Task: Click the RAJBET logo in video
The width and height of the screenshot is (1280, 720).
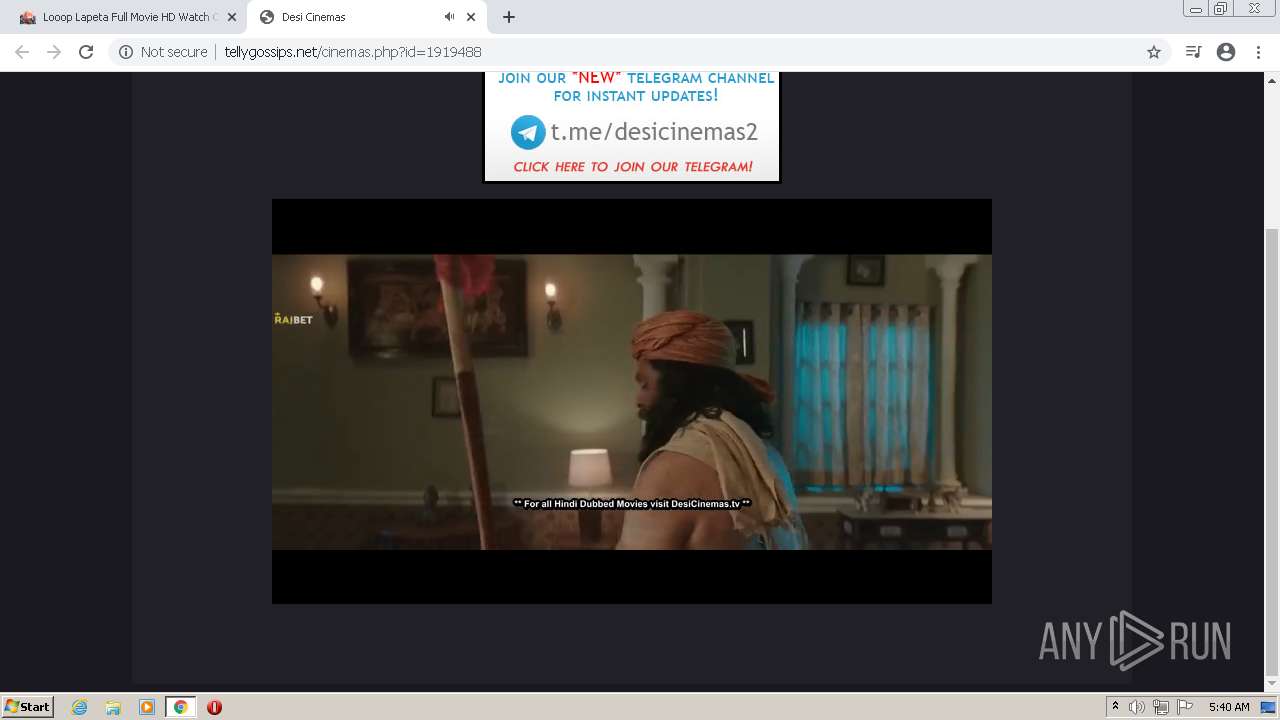Action: (x=293, y=320)
